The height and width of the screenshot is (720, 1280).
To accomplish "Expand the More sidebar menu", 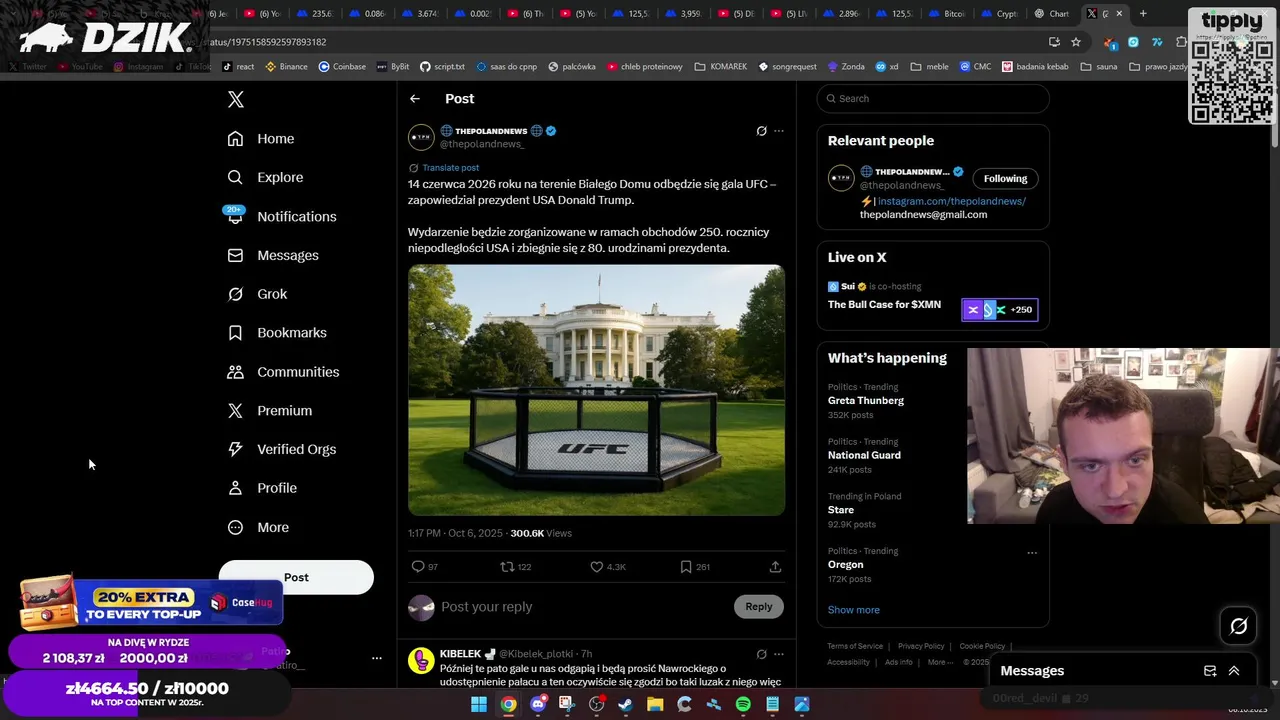I will [x=258, y=527].
